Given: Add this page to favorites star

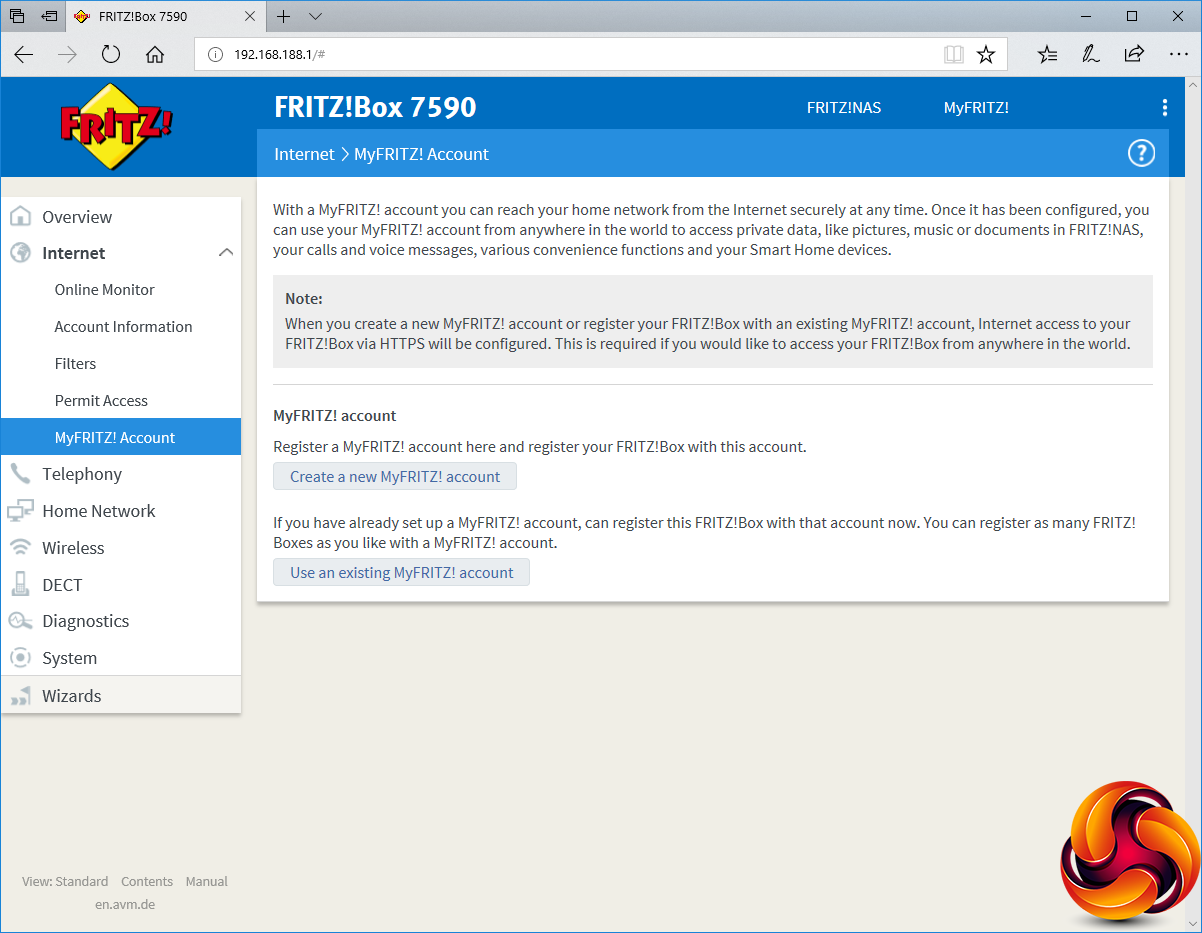Looking at the screenshot, I should [986, 54].
